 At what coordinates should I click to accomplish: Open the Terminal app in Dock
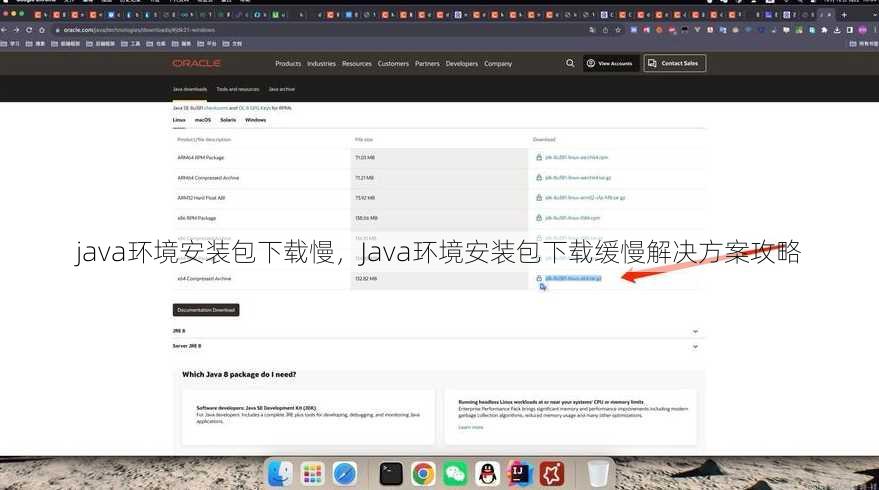pos(391,474)
